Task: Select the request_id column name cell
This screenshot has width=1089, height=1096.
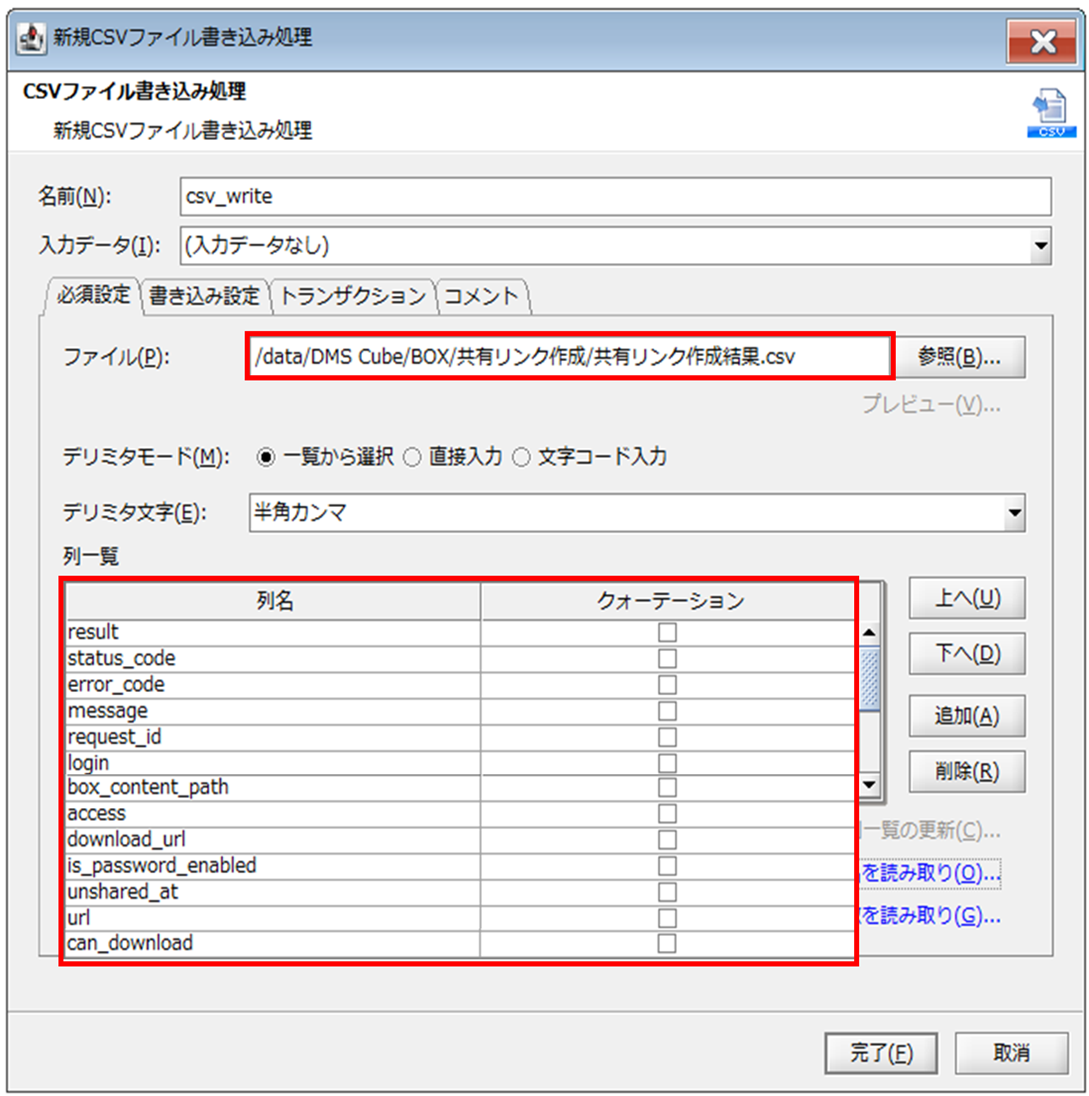Action: [x=273, y=737]
